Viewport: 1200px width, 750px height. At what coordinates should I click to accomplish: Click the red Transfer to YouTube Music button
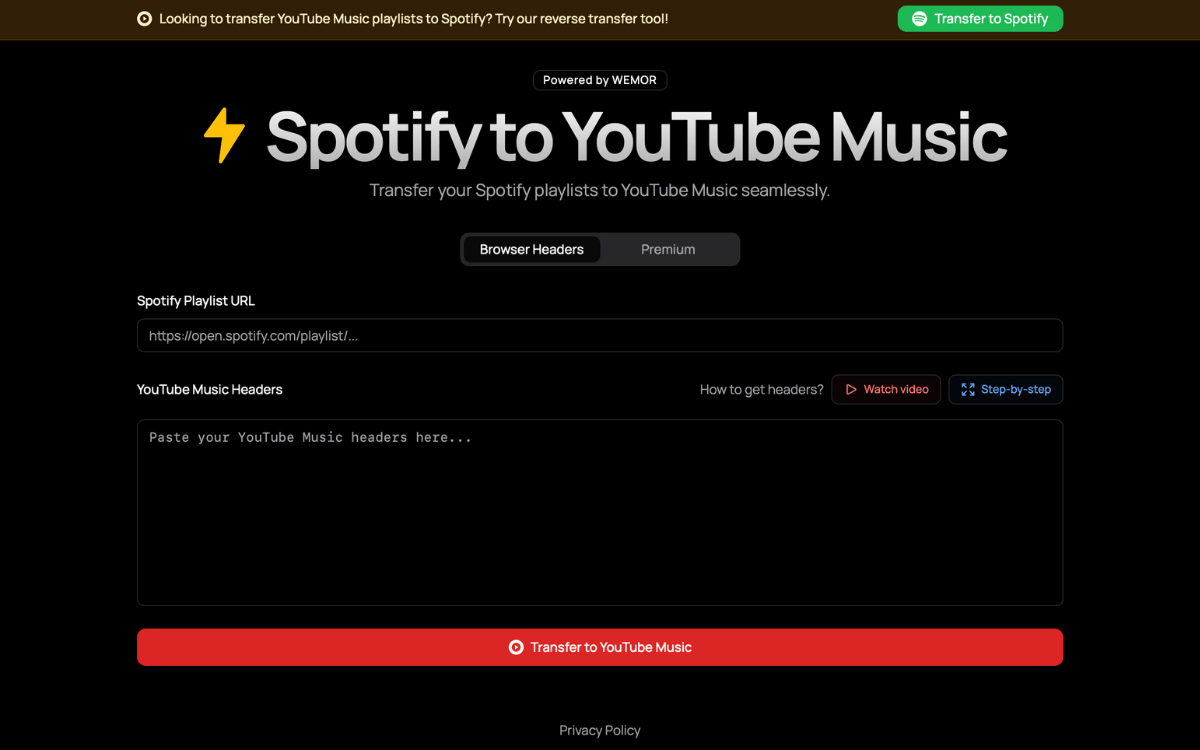click(600, 647)
